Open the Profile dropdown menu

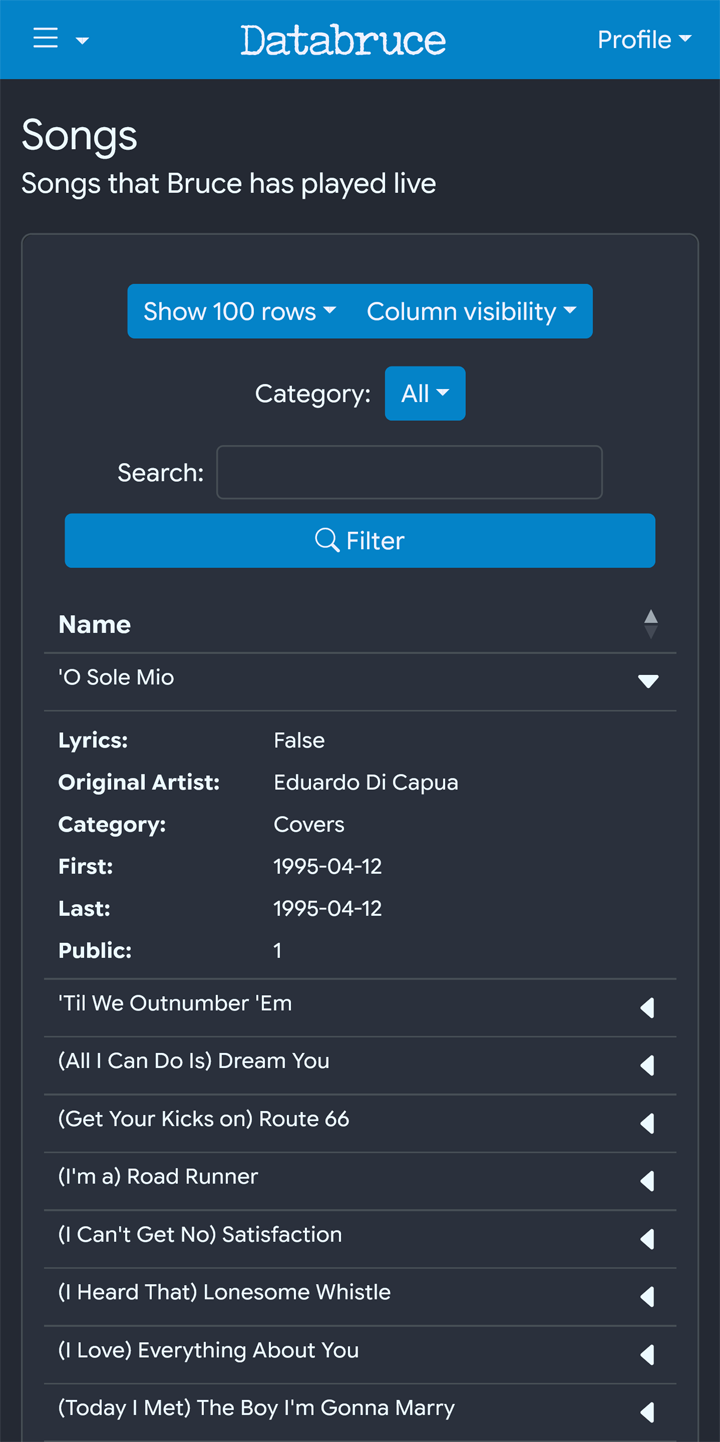pos(644,40)
